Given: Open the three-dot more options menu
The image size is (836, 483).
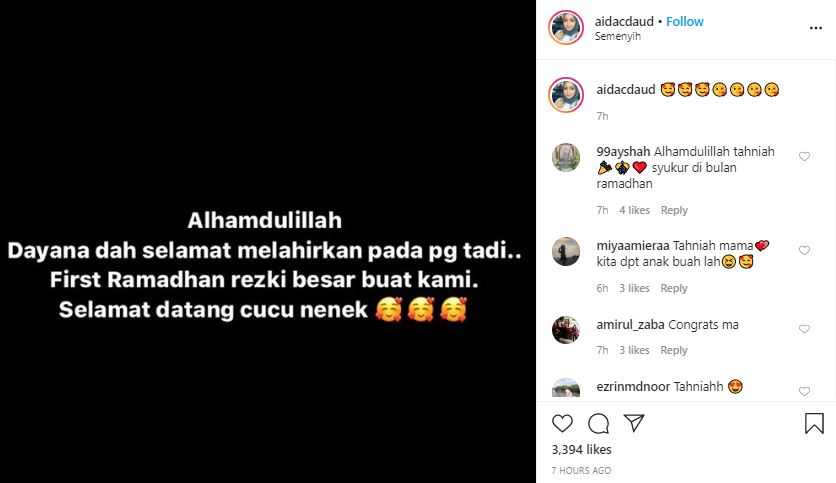Looking at the screenshot, I should (x=816, y=28).
